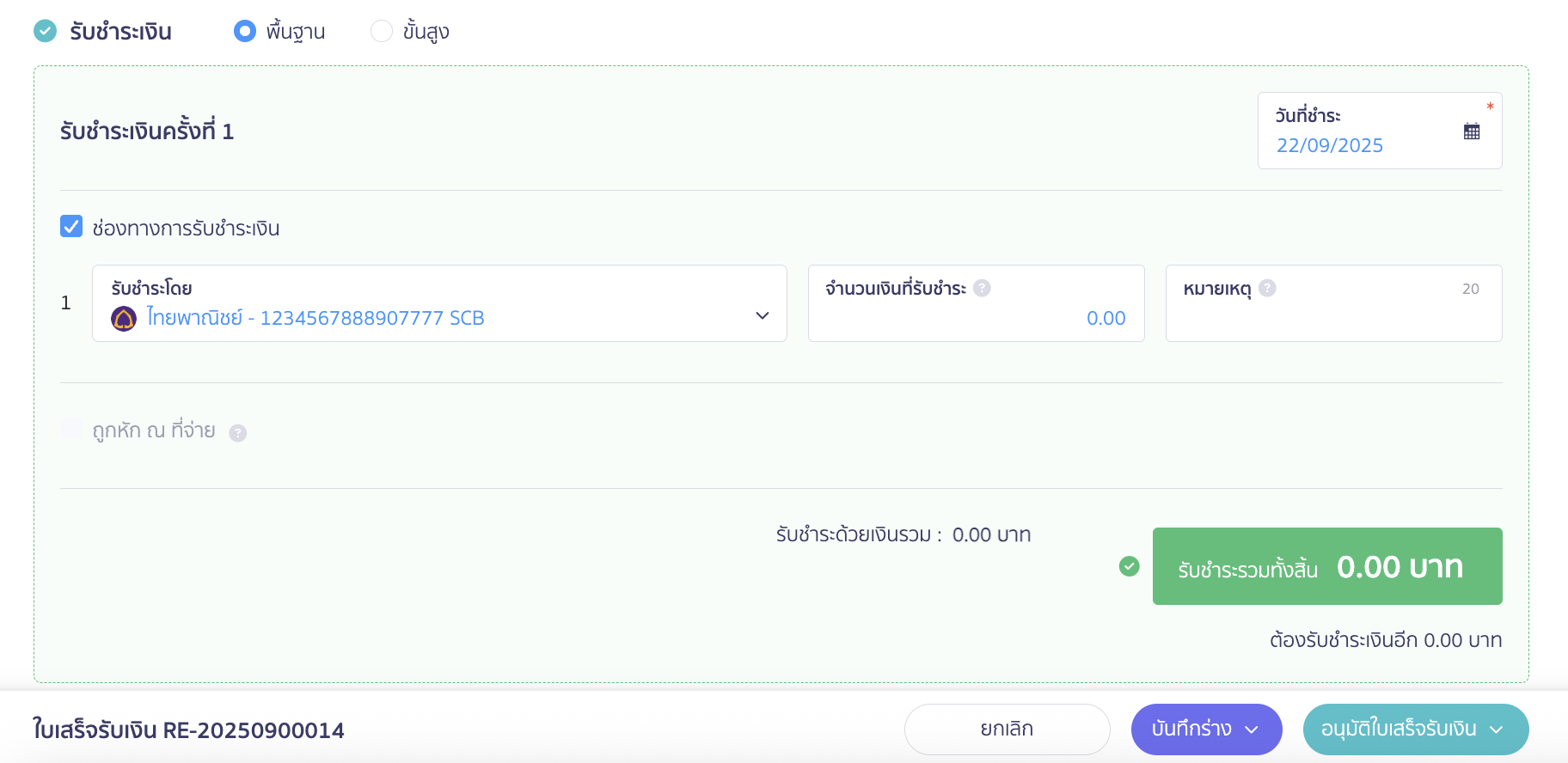Click help icon beside หมายเหตุ

pos(1267,289)
